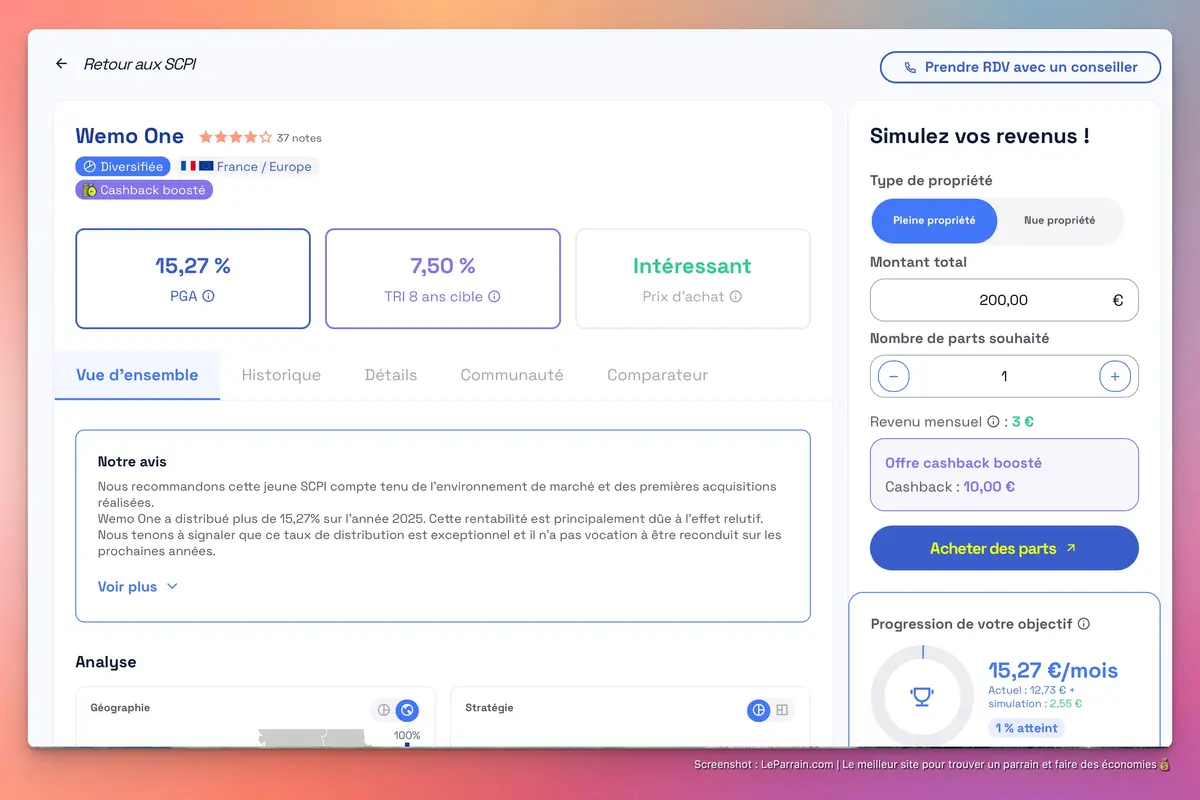Select the Diversifiée tag
Image resolution: width=1200 pixels, height=800 pixels.
click(123, 167)
